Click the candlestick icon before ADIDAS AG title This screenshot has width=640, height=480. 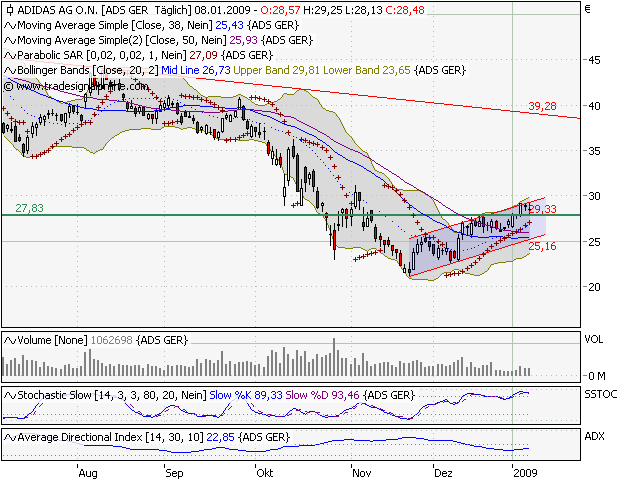pos(10,10)
